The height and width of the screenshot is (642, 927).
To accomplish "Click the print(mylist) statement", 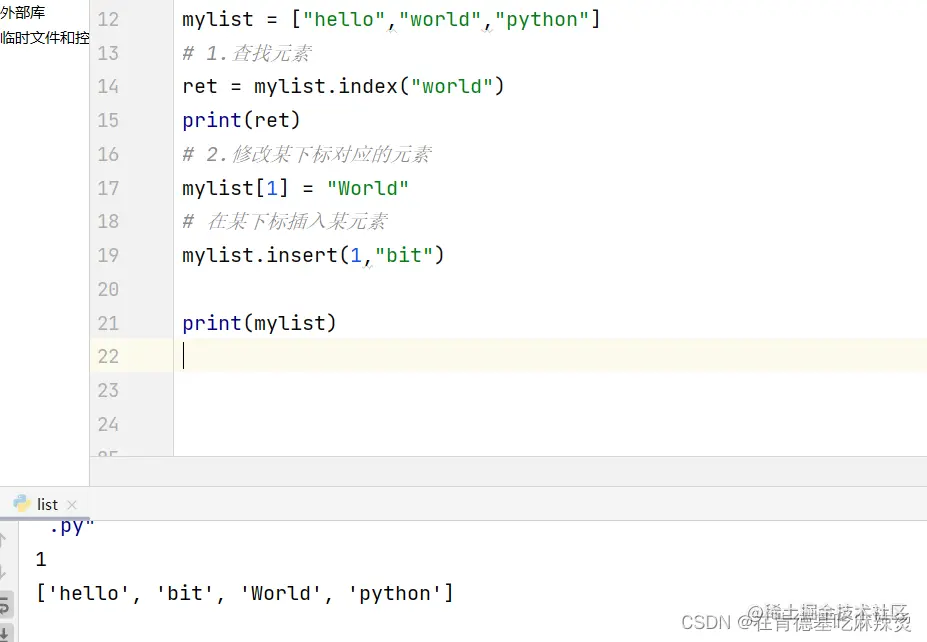I will tap(259, 323).
